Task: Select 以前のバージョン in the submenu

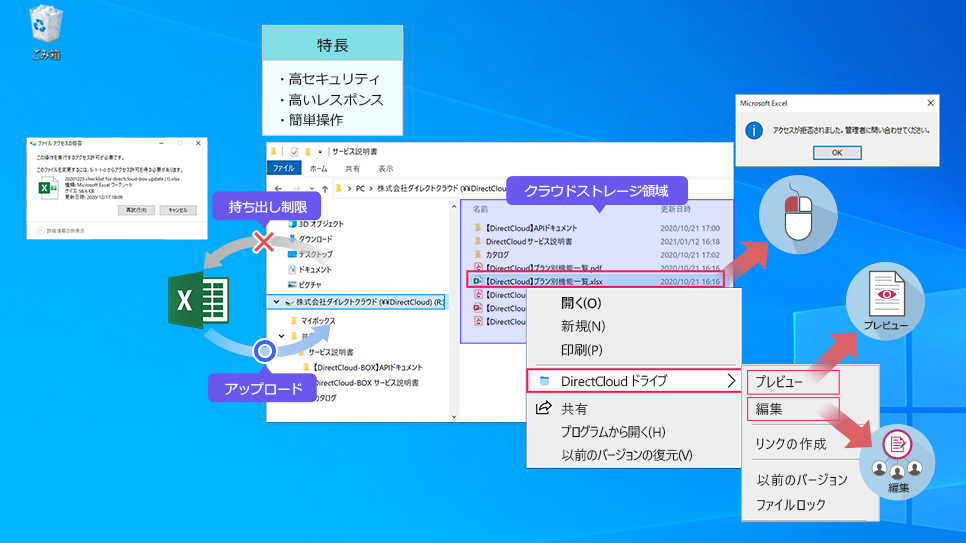Action: (802, 480)
